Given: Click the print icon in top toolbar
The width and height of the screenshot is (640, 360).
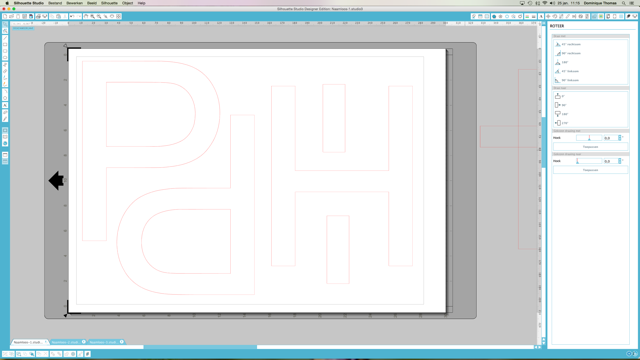Looking at the screenshot, I should [x=38, y=16].
